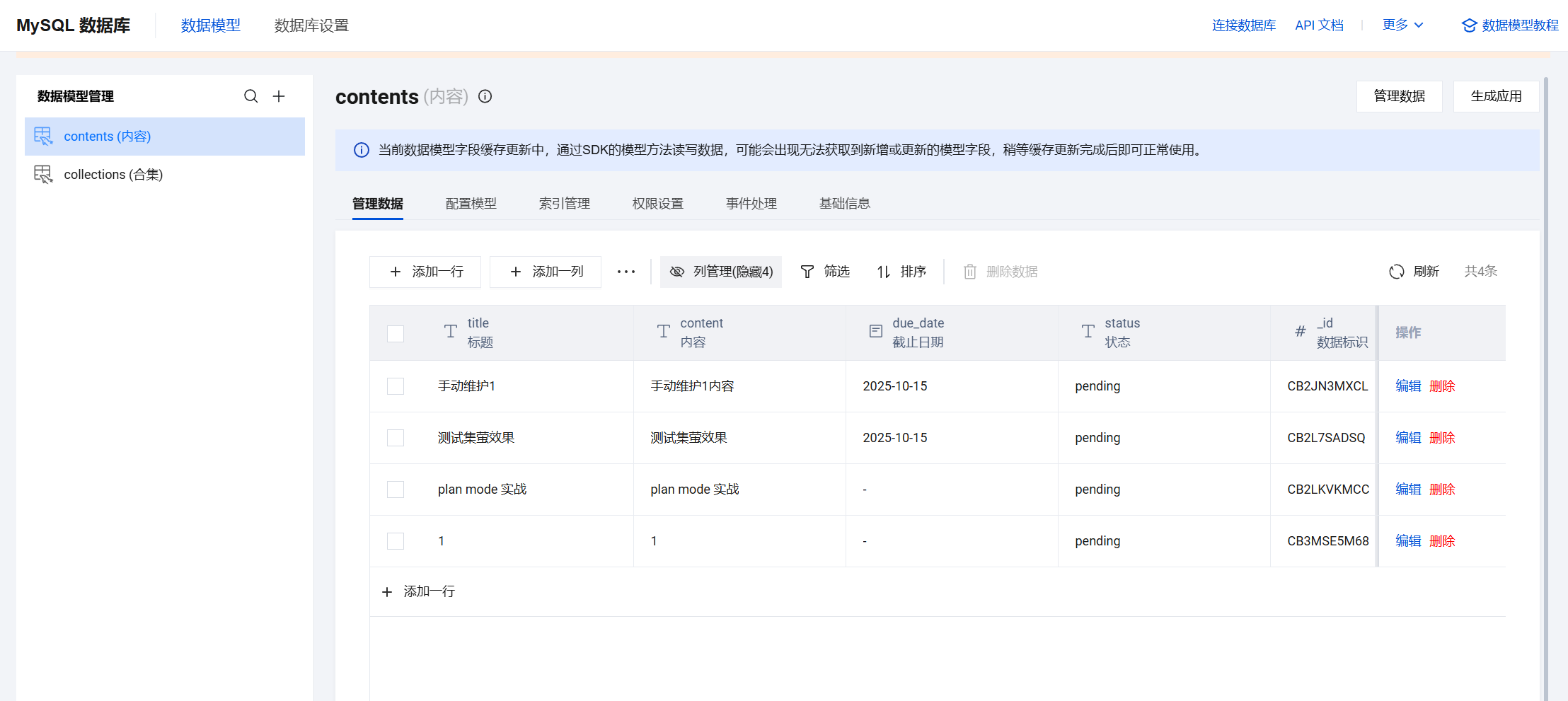Click the 筛选 filter funnel icon
The width and height of the screenshot is (1568, 701).
[807, 272]
